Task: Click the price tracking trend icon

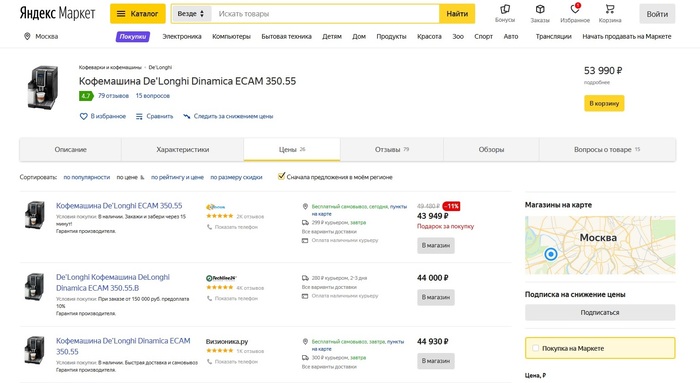Action: pos(187,117)
